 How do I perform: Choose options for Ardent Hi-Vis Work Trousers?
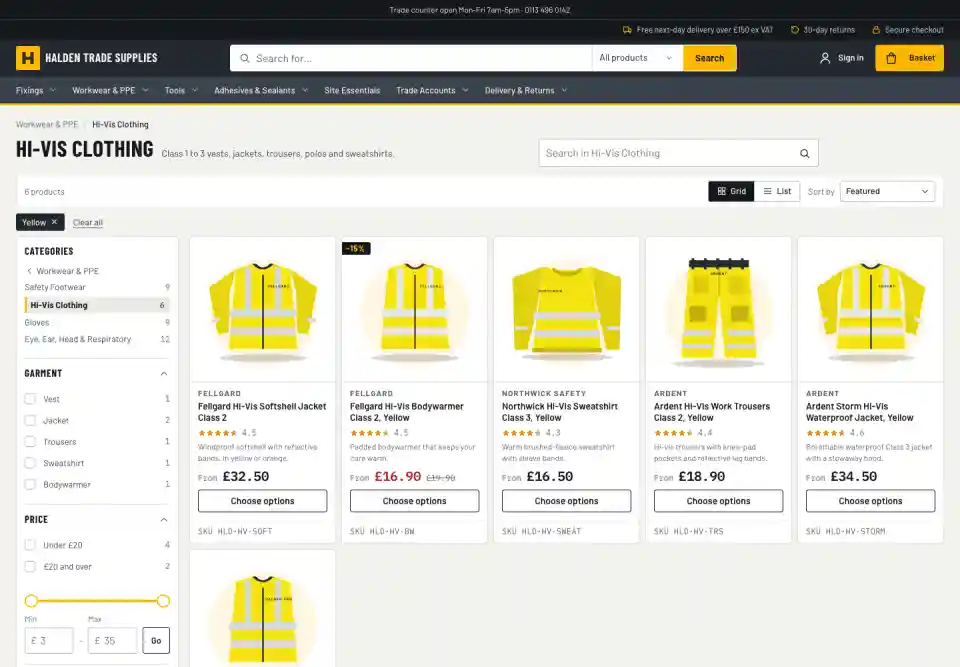coord(718,501)
